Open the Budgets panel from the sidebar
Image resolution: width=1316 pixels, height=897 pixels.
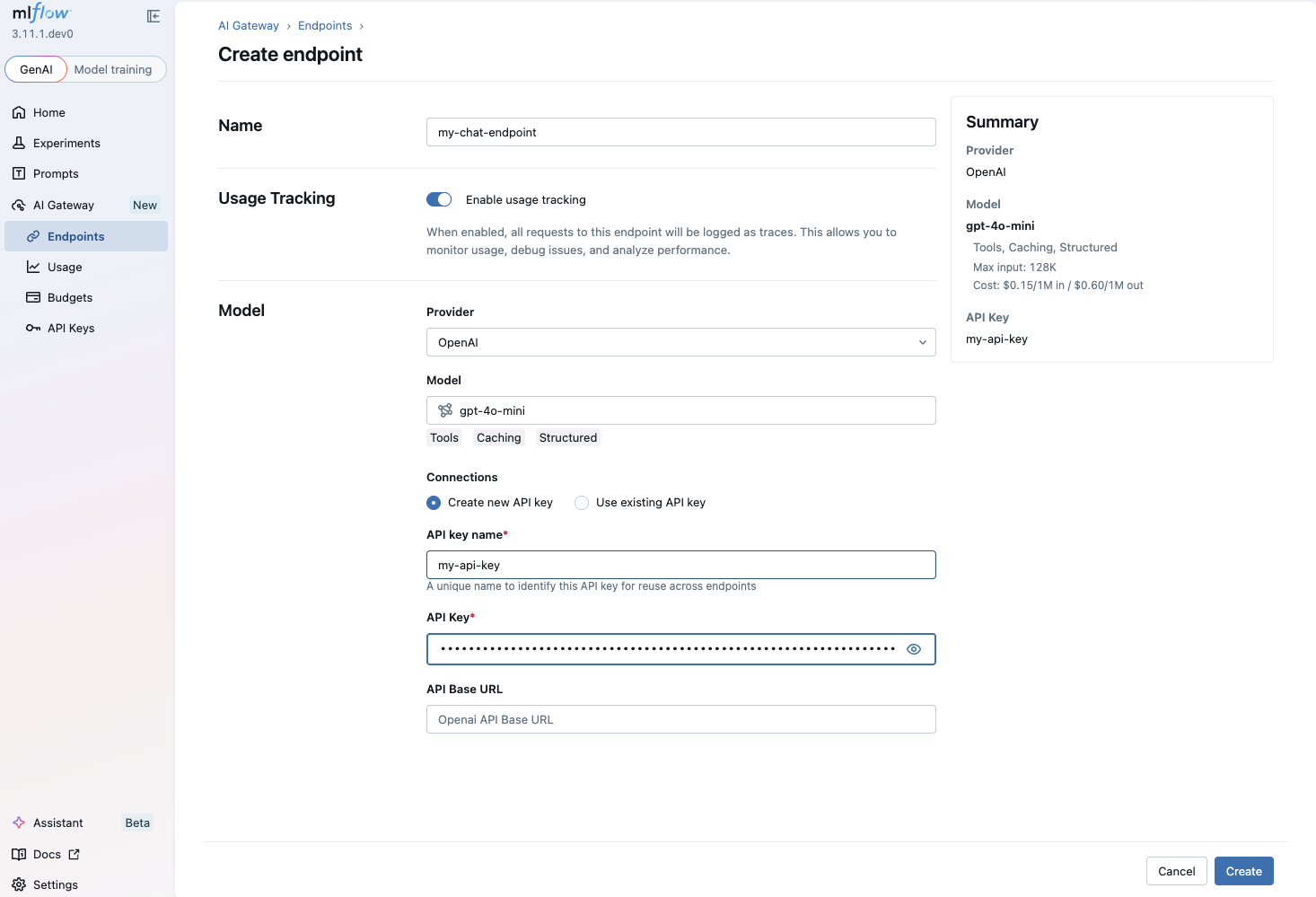(x=70, y=297)
